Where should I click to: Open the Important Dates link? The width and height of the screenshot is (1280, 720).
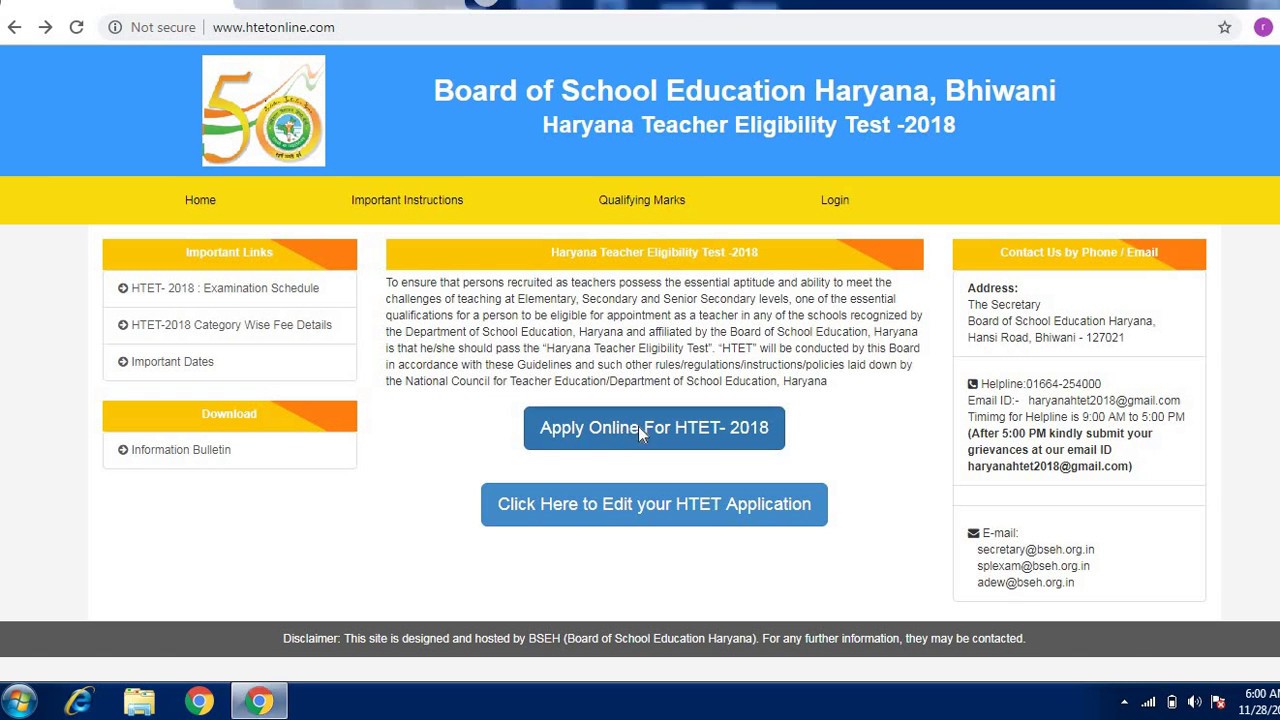click(x=172, y=362)
